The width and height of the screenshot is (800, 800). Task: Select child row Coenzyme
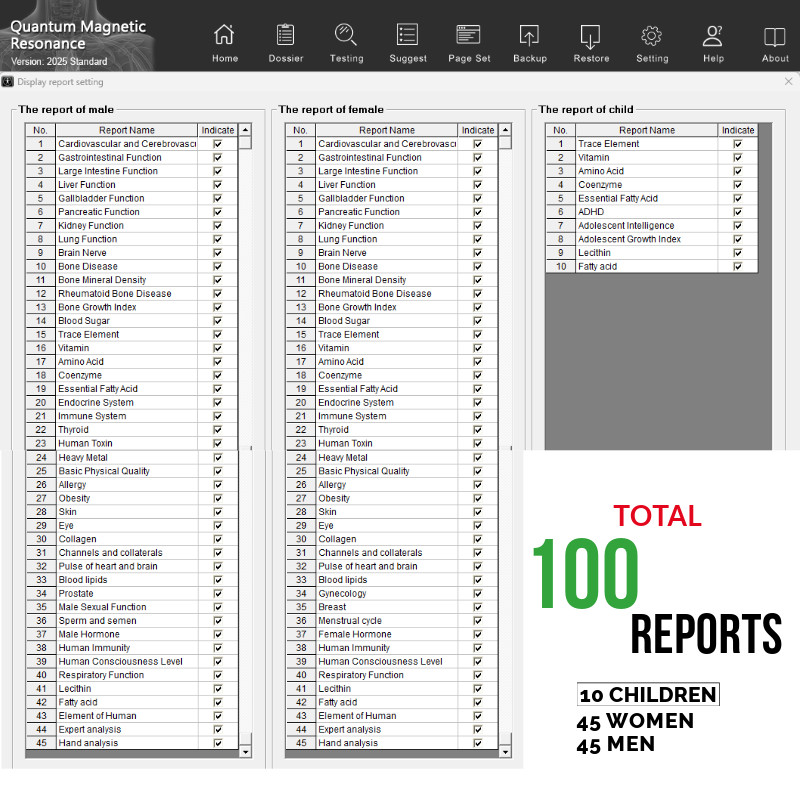(652, 185)
